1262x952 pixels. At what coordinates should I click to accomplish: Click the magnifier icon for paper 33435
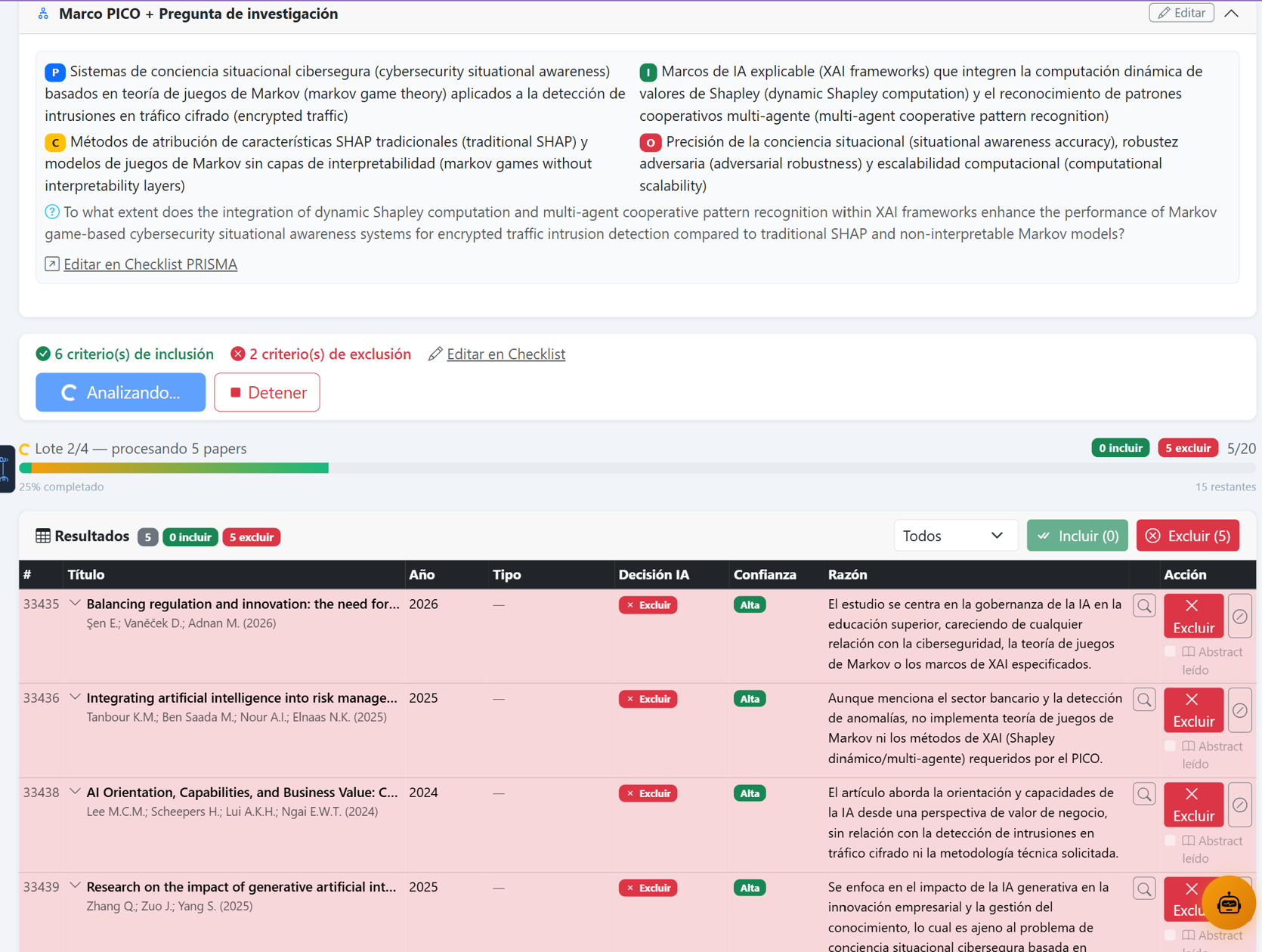[1144, 605]
